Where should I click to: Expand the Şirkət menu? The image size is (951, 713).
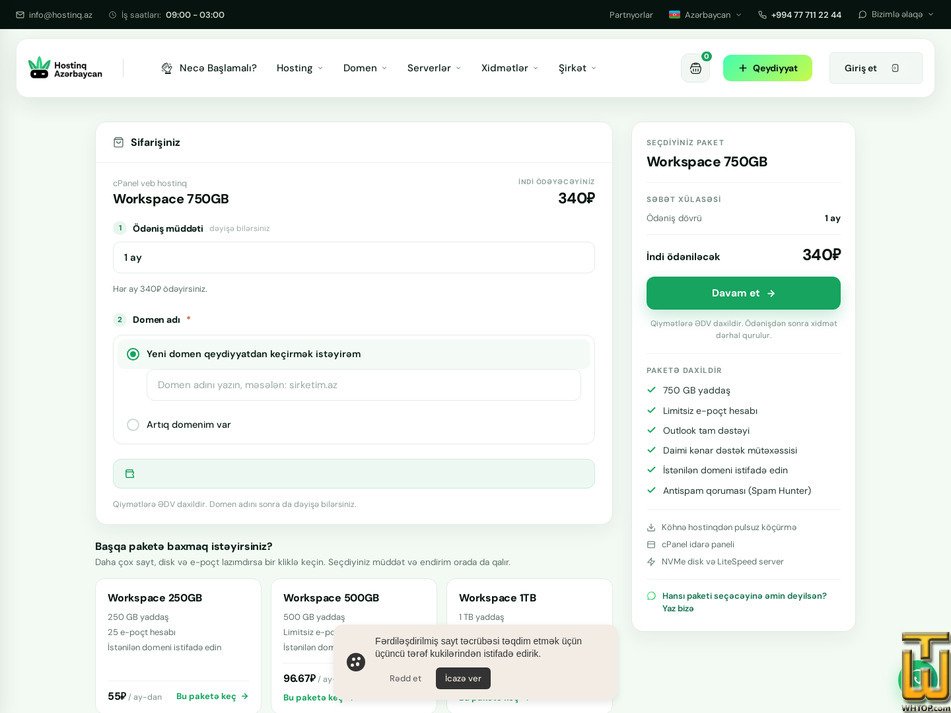[x=577, y=68]
